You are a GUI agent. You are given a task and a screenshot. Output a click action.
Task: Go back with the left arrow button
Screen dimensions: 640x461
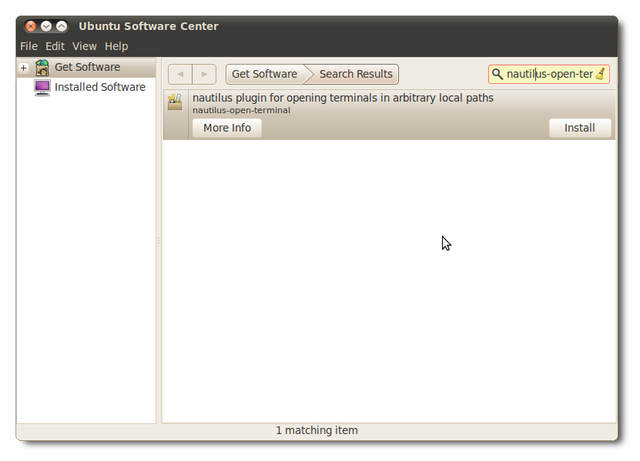pyautogui.click(x=180, y=74)
